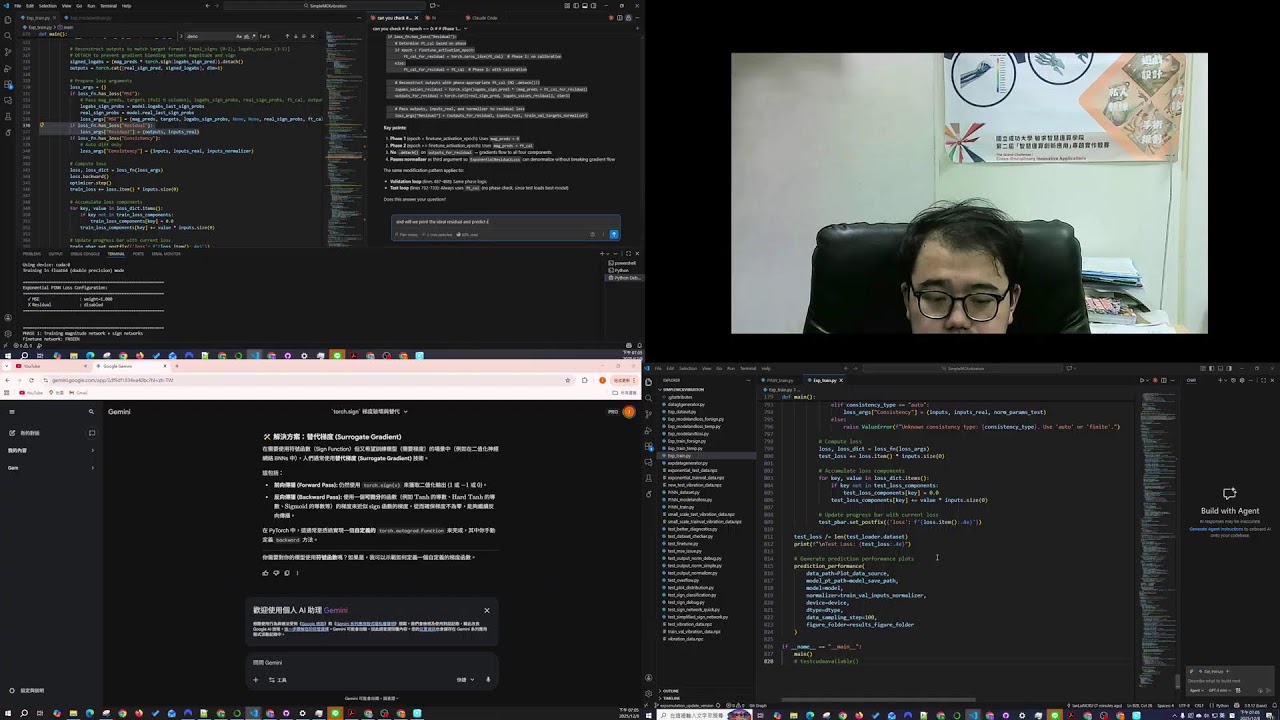Open Gemini main menu hamburger
Image resolution: width=1280 pixels, height=720 pixels.
(x=12, y=411)
